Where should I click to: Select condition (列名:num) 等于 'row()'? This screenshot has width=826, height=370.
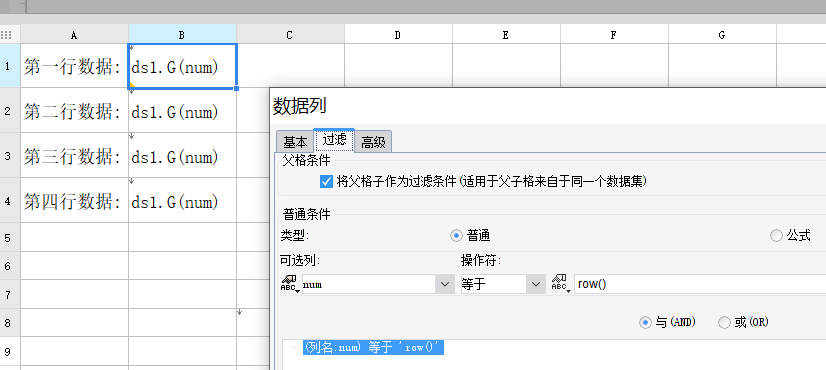(x=373, y=347)
